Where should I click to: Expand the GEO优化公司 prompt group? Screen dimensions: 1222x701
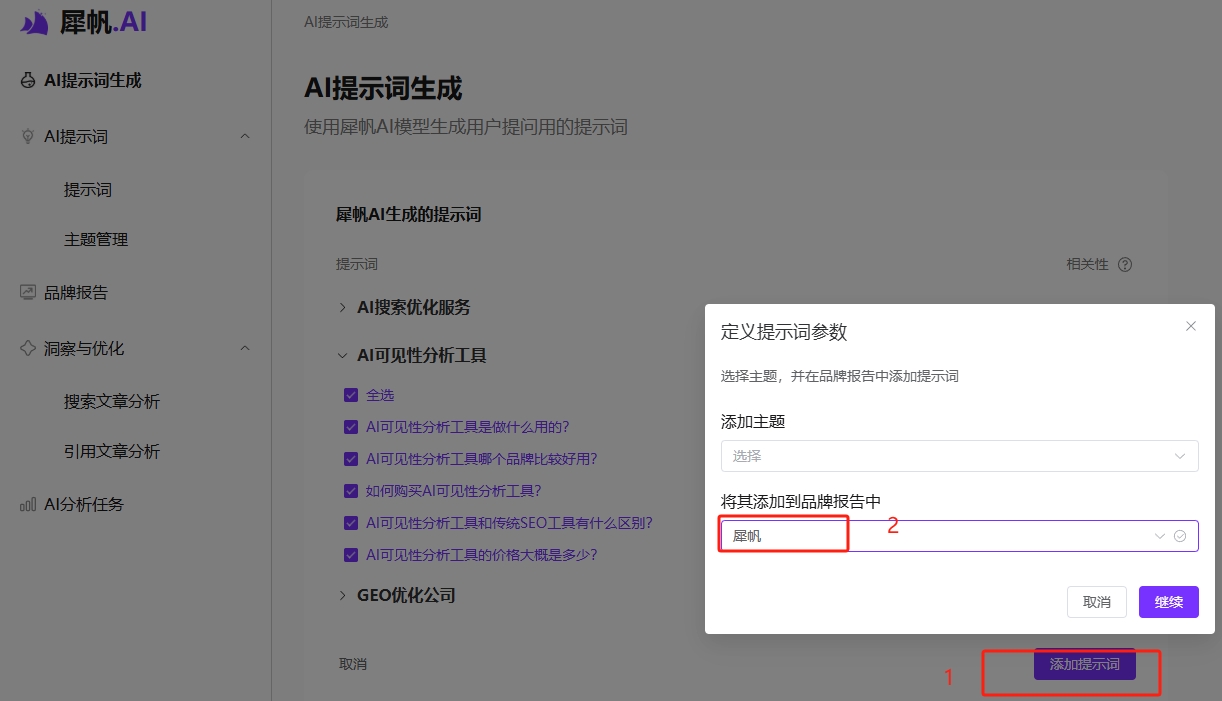(x=342, y=595)
